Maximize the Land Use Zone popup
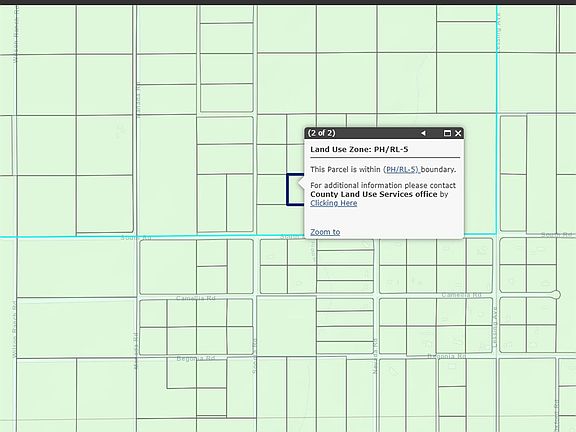Screen dimensions: 576x432 [x=447, y=133]
